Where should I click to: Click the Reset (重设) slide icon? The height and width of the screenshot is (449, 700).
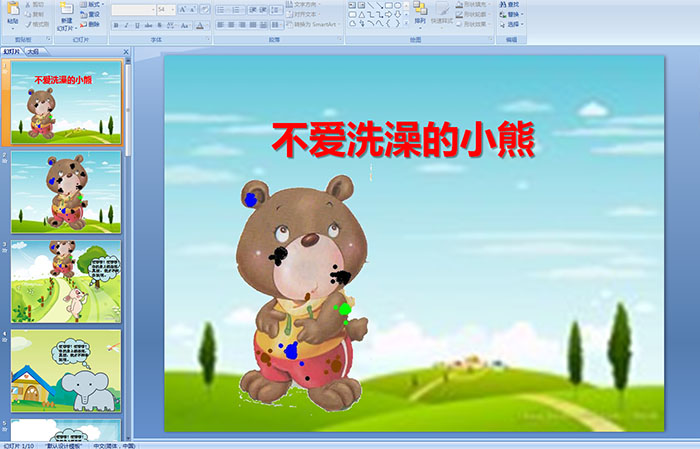click(x=83, y=14)
